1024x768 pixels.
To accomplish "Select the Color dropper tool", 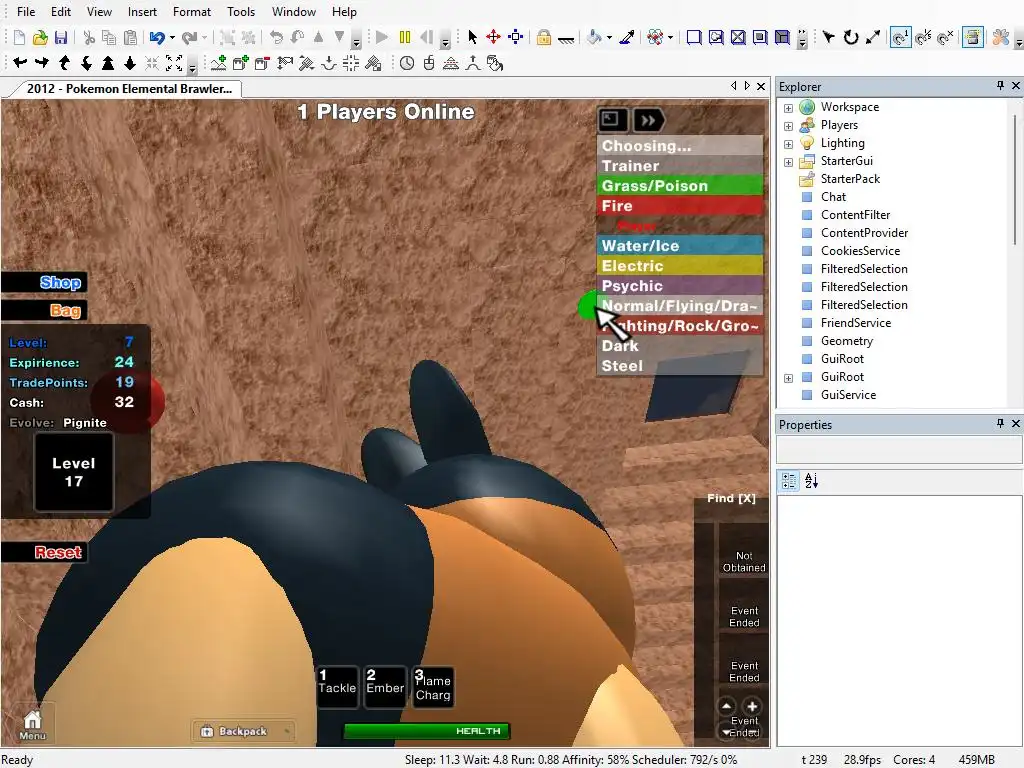I will point(627,37).
